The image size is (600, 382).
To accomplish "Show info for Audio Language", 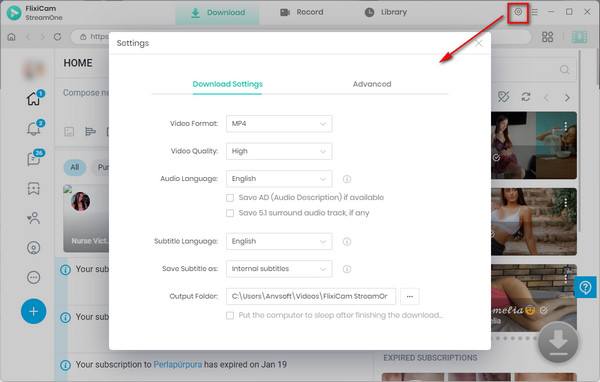I will [x=347, y=179].
